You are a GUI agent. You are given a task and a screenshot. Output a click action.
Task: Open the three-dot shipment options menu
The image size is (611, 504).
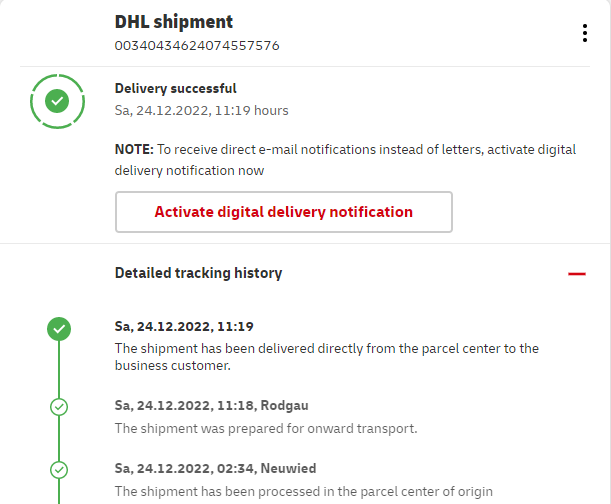coord(585,33)
